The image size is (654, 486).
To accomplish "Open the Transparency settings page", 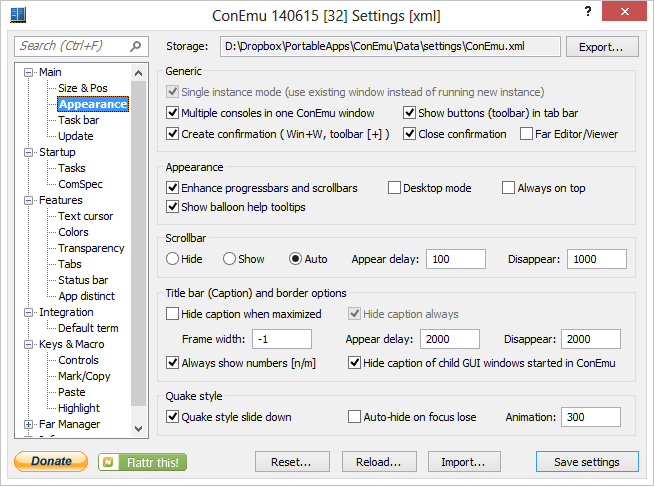I will [x=91, y=248].
